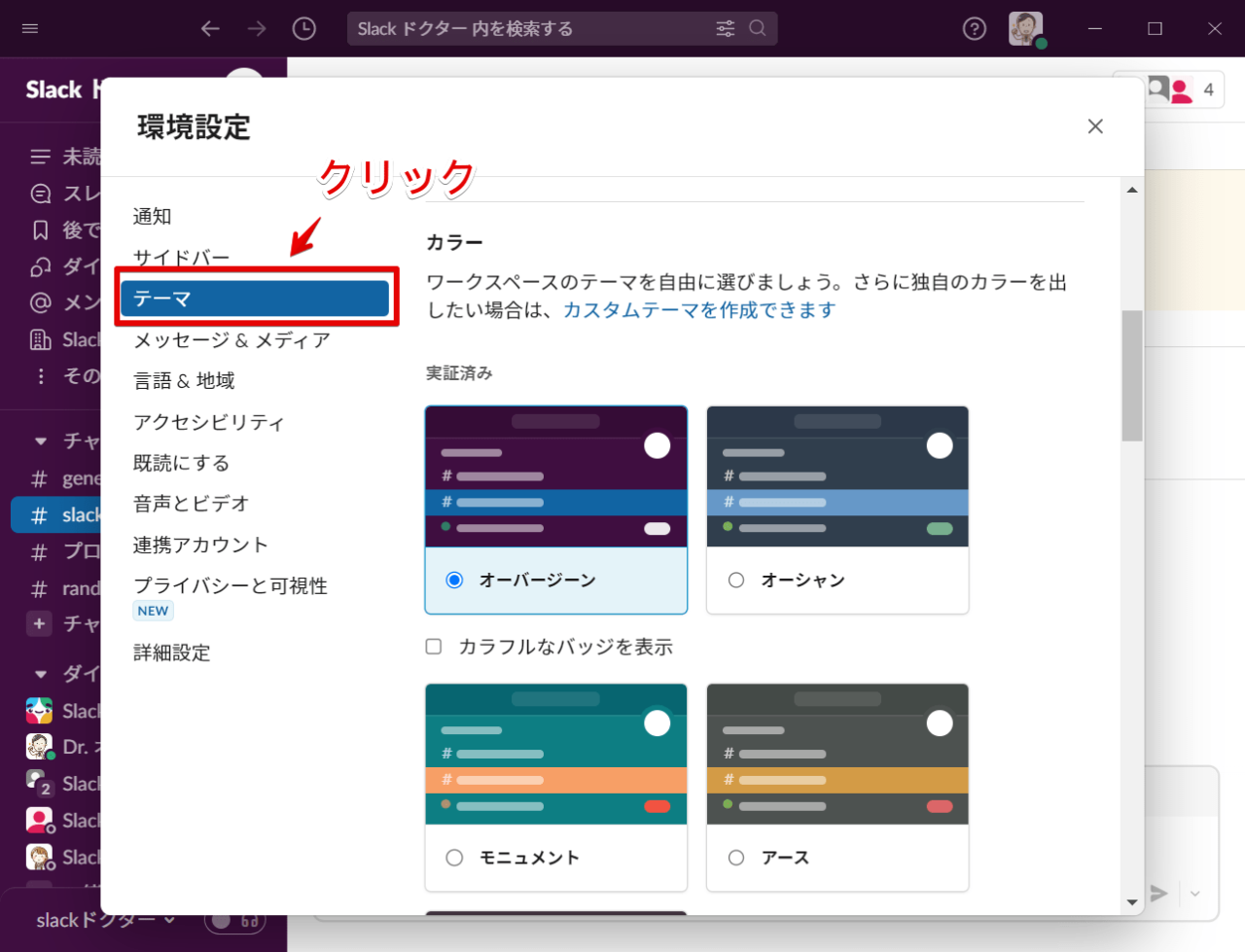Collapse the direct messages section arrow

pyautogui.click(x=40, y=674)
